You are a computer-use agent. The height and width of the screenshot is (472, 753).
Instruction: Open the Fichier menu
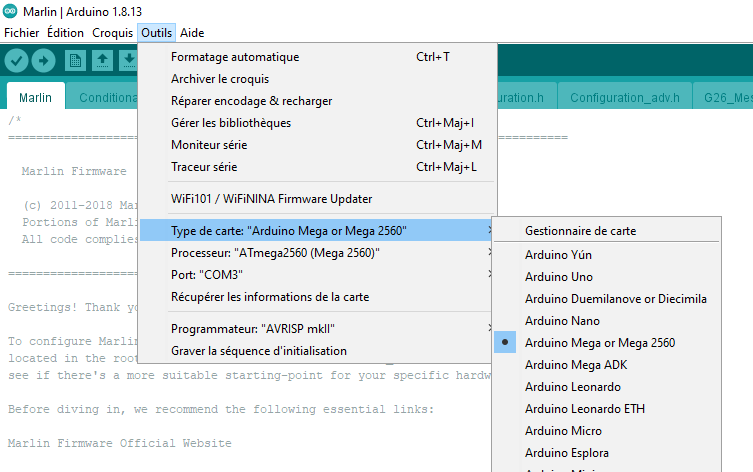(22, 33)
